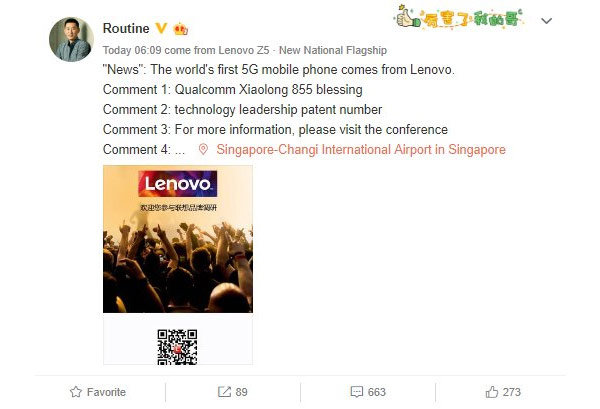
Task: Like the post via the thumbs-up icon
Action: [492, 392]
